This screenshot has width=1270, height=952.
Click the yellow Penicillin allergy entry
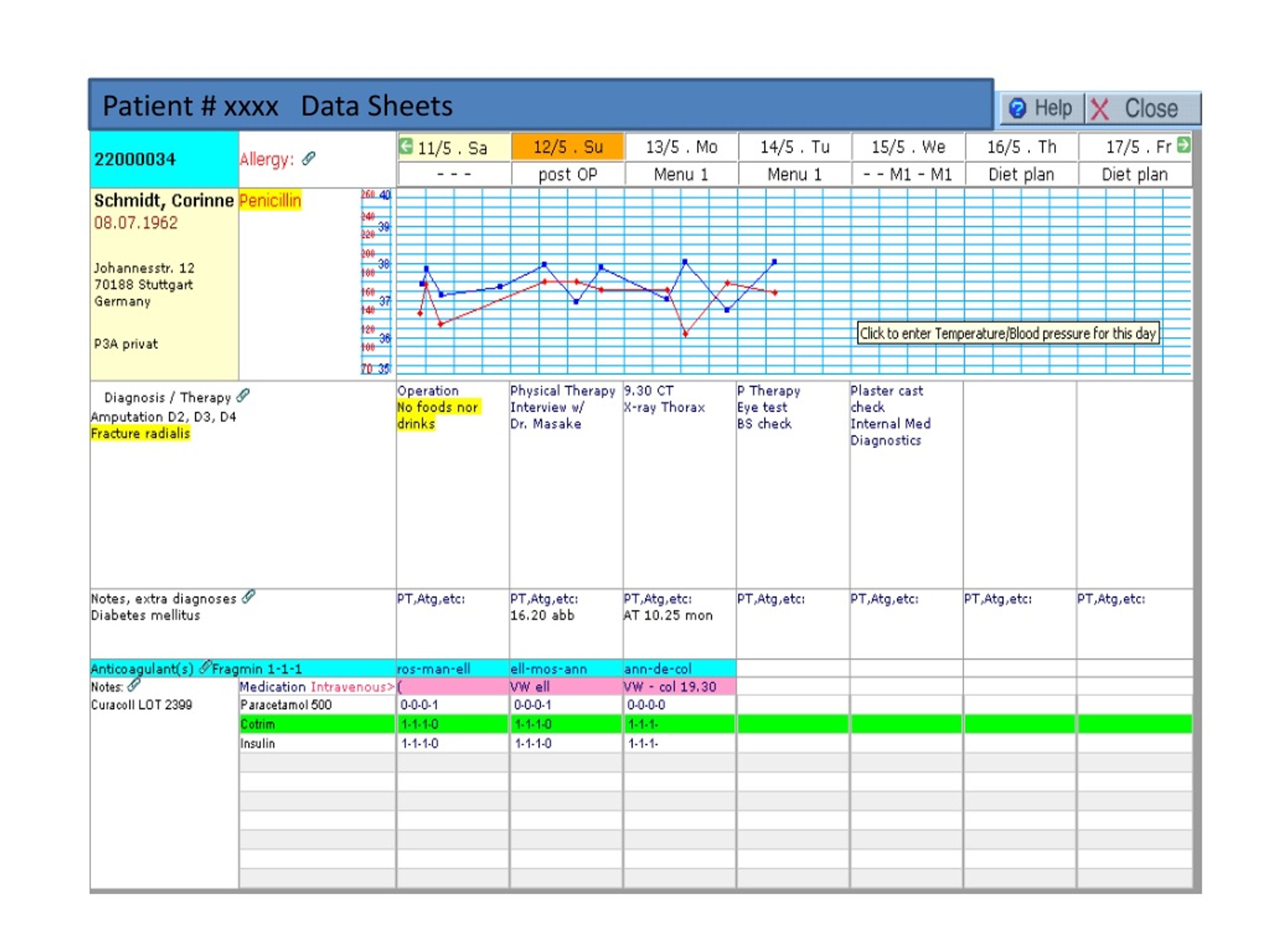tap(270, 200)
